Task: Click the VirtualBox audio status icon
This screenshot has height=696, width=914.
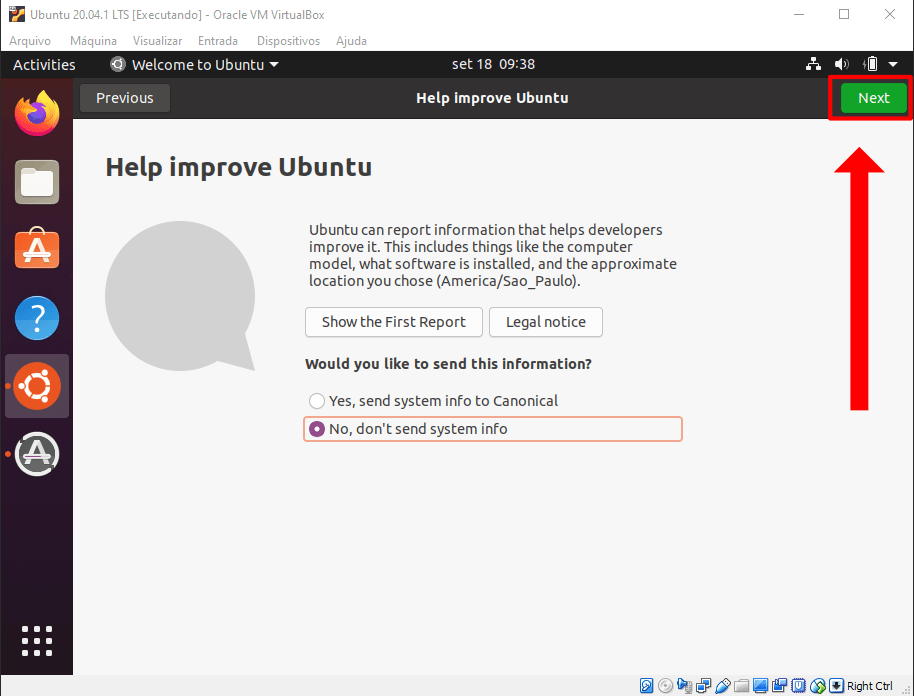Action: click(684, 686)
